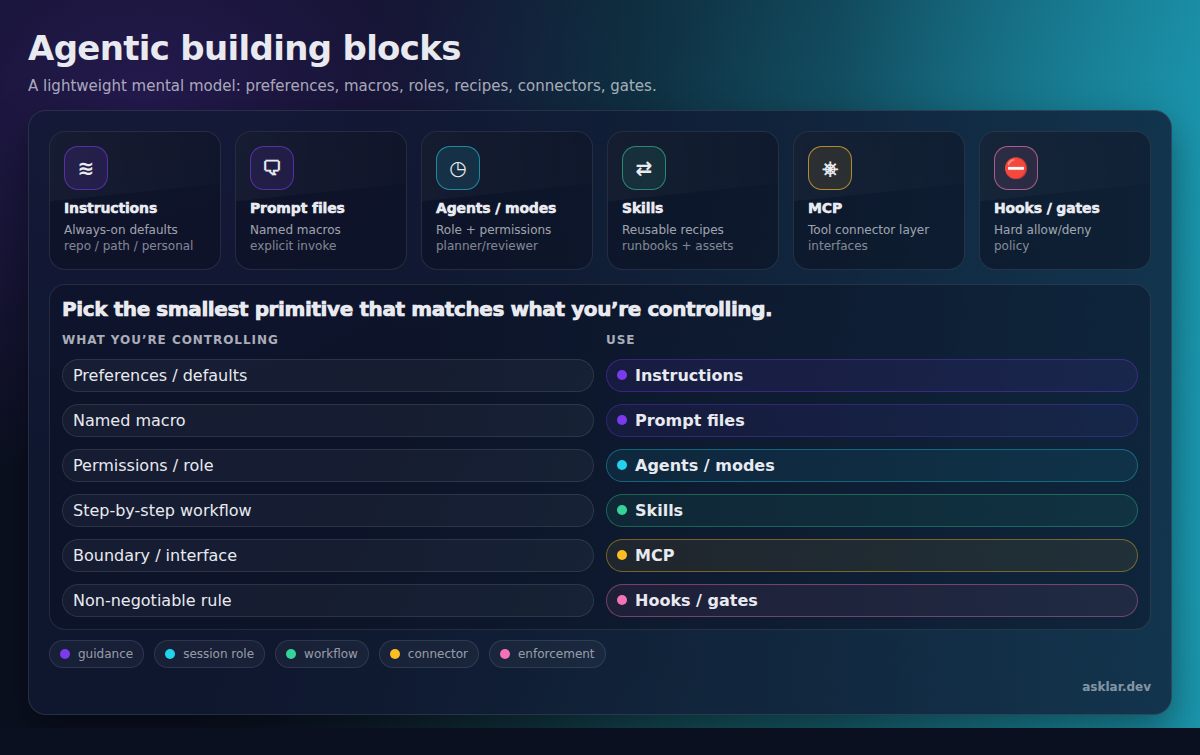Click the Non-negotiable rule row
The height and width of the screenshot is (755, 1200).
click(328, 600)
